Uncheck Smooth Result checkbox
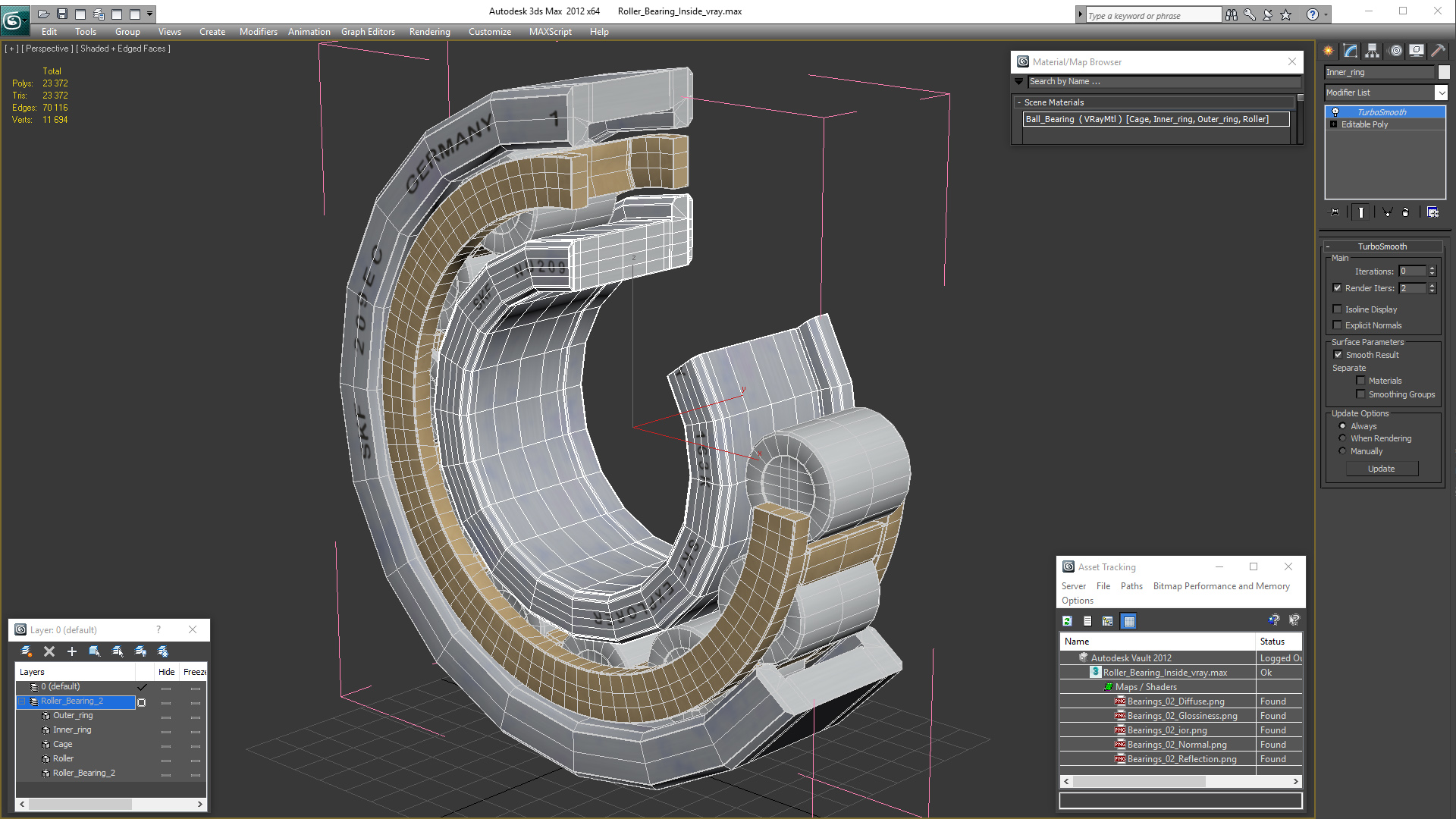Viewport: 1456px width, 819px height. [x=1338, y=355]
